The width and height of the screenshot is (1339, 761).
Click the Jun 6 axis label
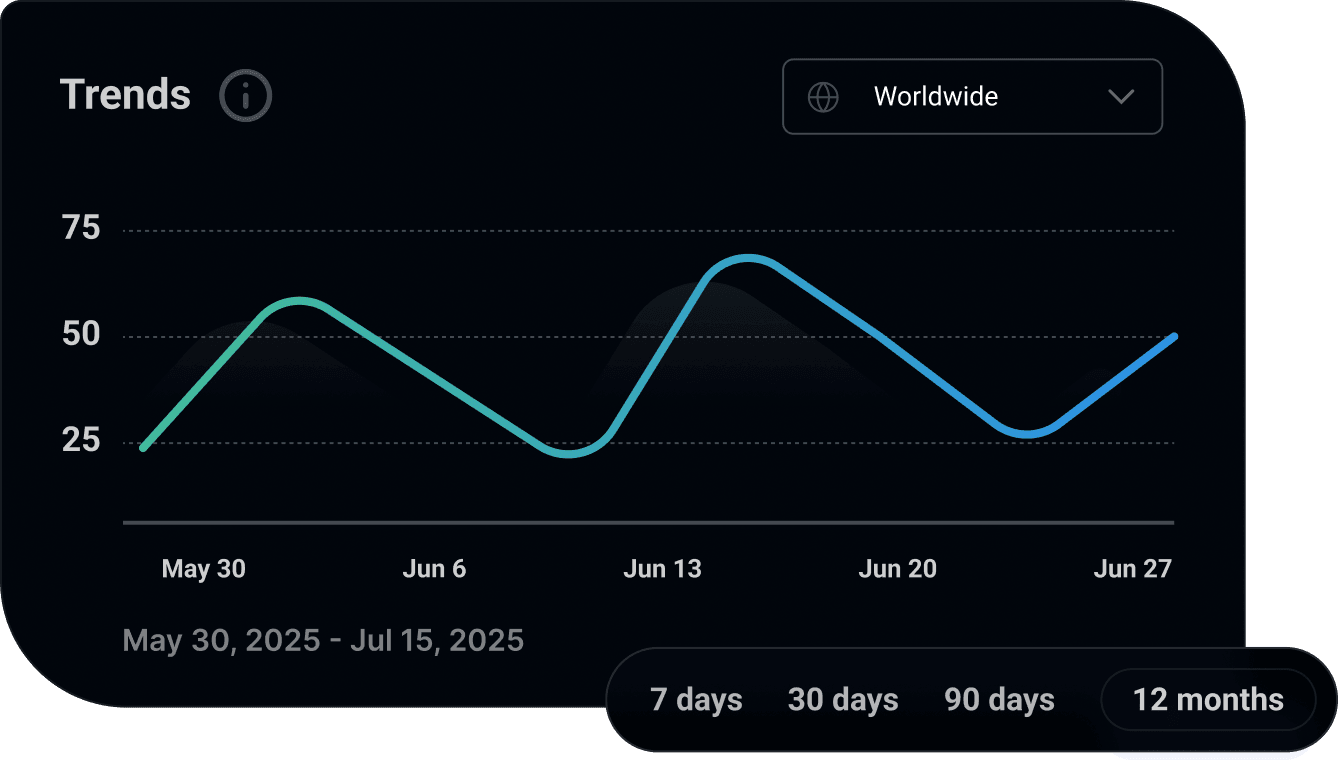pos(435,568)
